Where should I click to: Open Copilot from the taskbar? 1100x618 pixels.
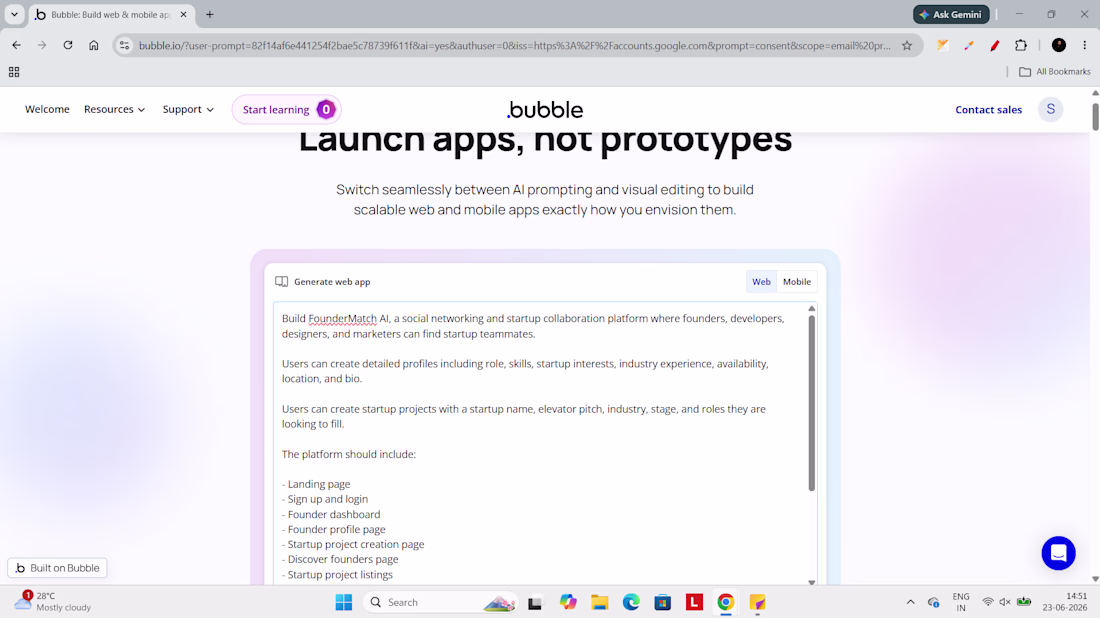(568, 602)
